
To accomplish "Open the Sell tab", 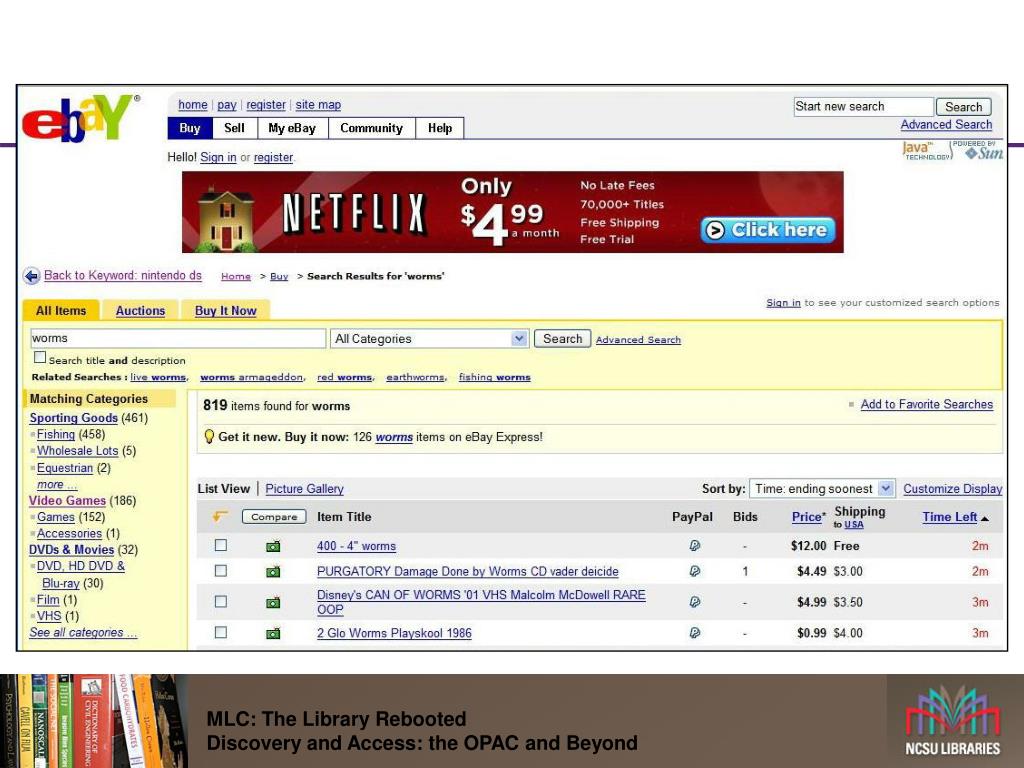I will click(234, 128).
